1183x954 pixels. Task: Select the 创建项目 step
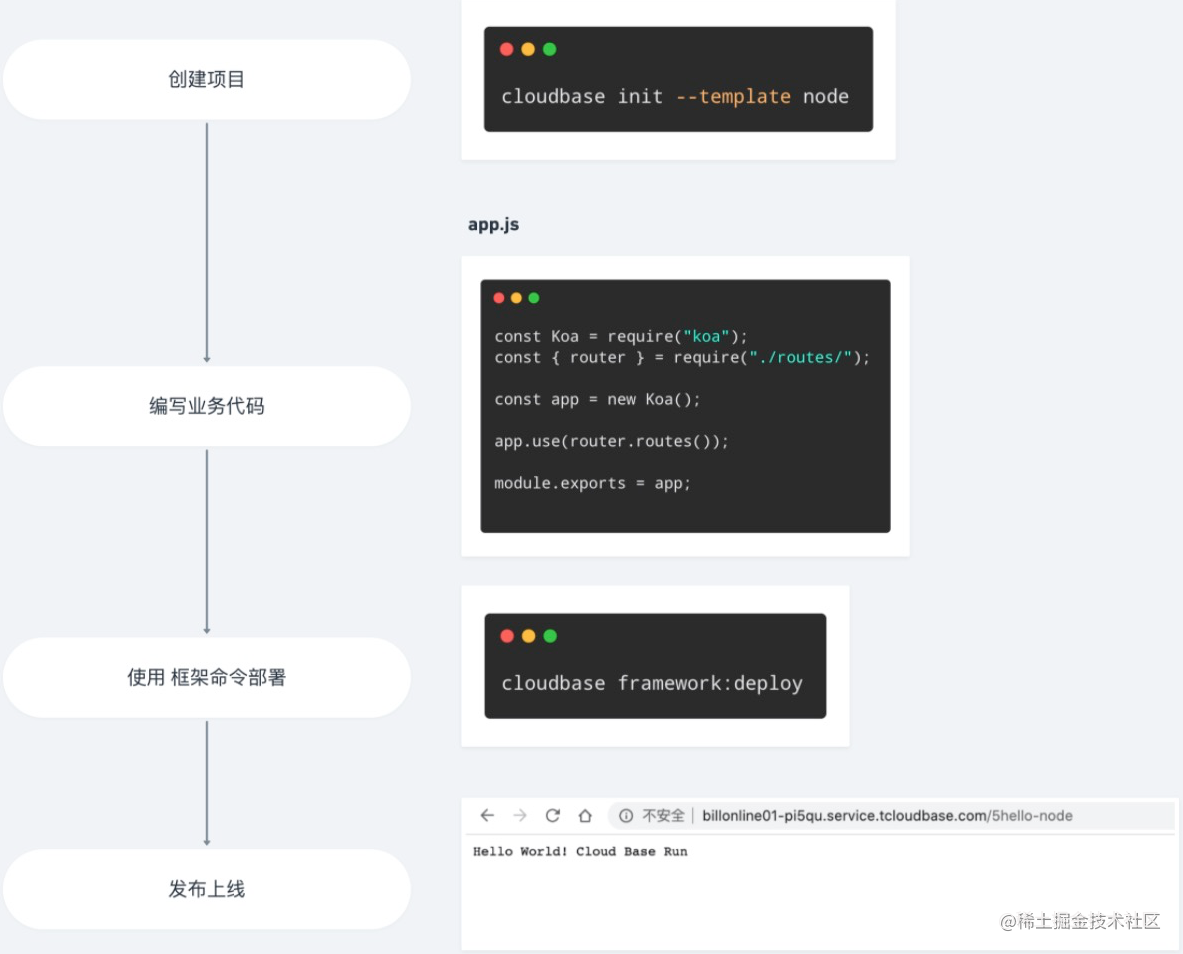[207, 80]
